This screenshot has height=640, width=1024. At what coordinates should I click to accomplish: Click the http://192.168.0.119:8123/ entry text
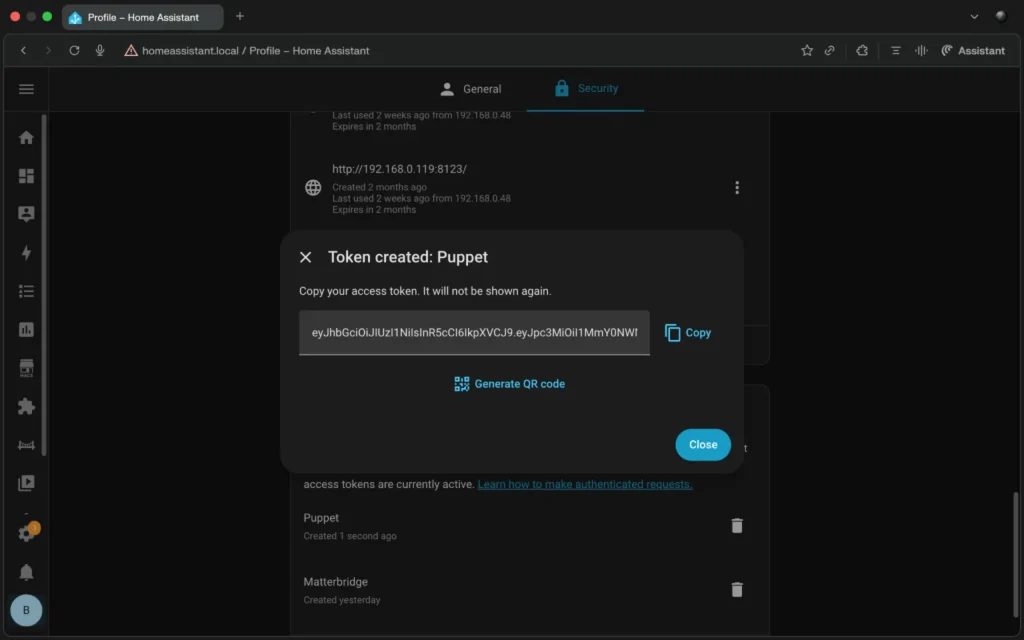[x=399, y=169]
